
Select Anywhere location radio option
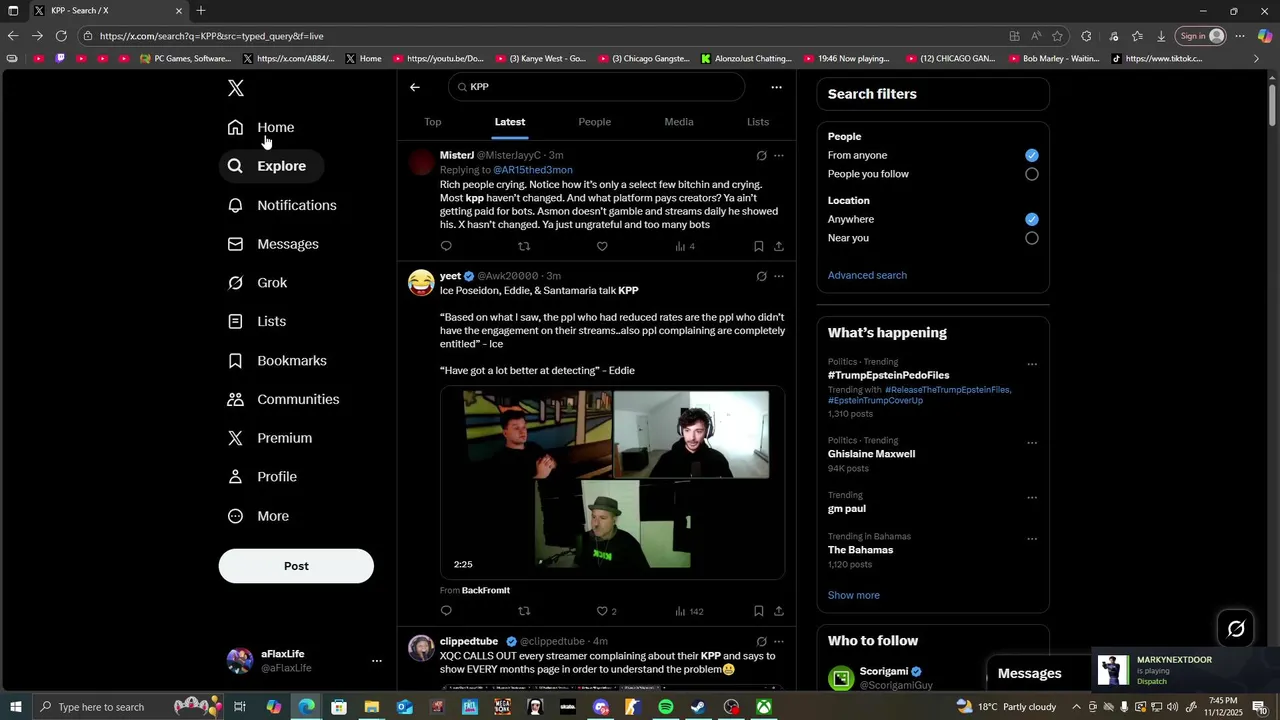tap(1032, 219)
